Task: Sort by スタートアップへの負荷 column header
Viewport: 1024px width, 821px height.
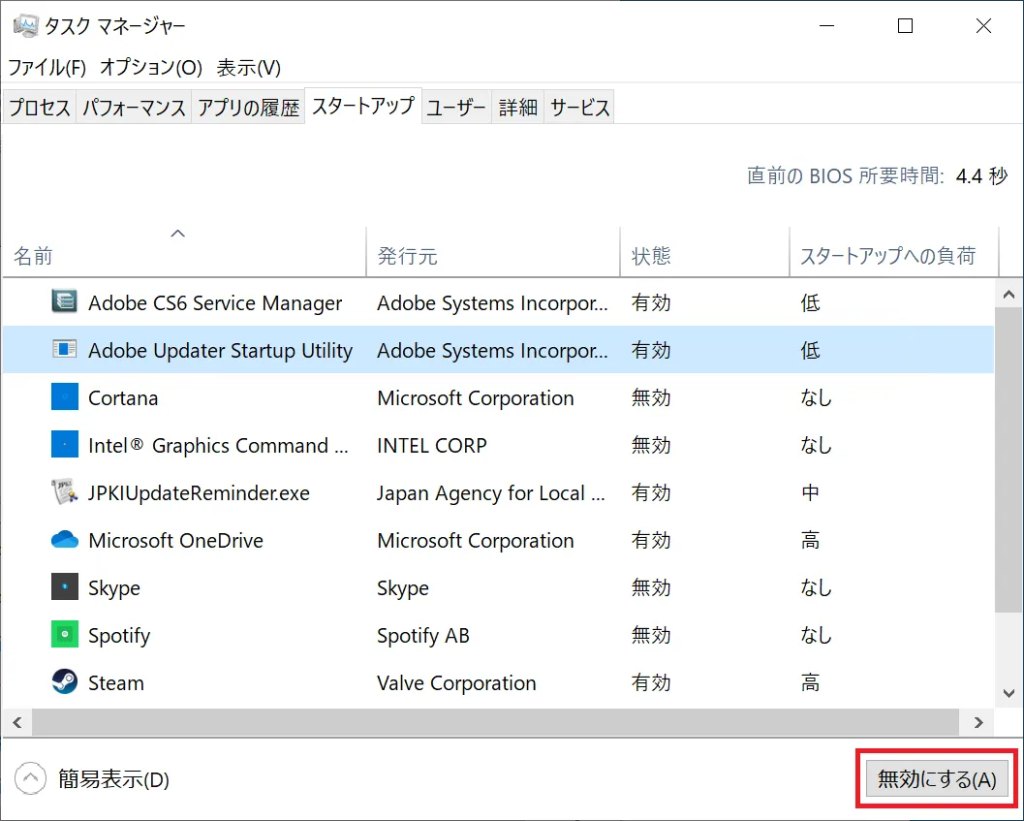Action: [x=887, y=256]
